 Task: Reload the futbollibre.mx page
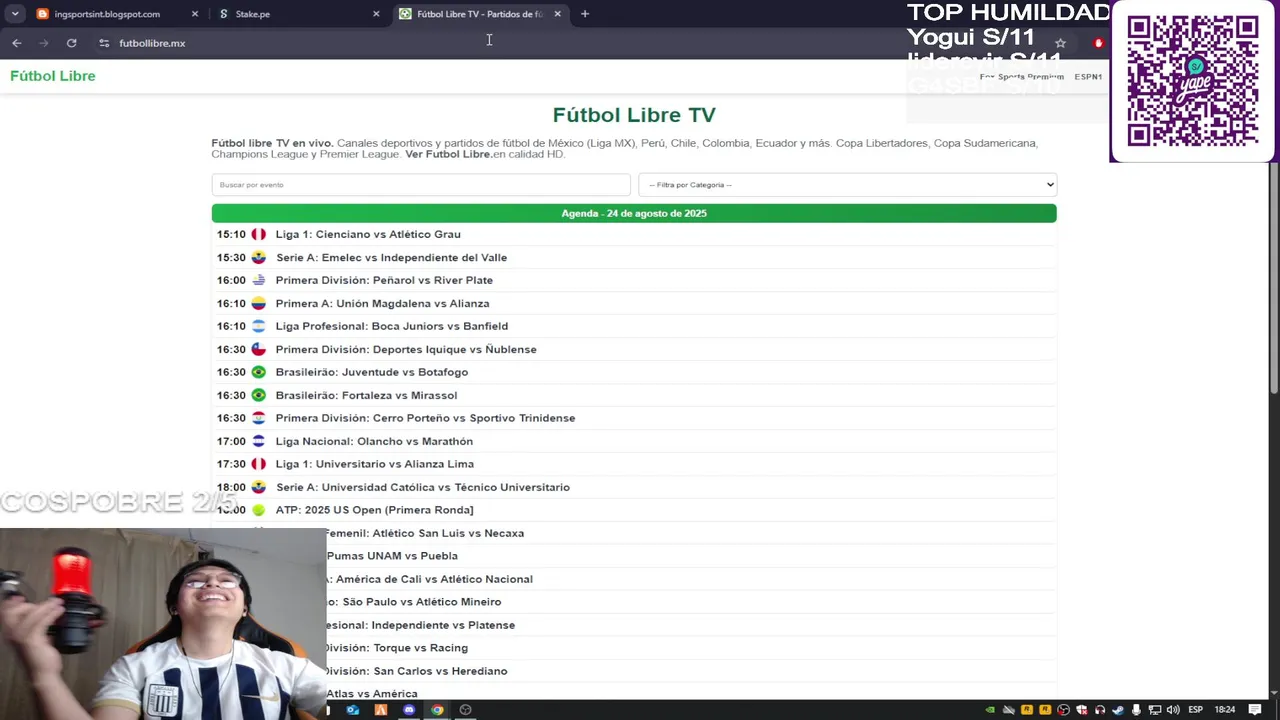71,43
